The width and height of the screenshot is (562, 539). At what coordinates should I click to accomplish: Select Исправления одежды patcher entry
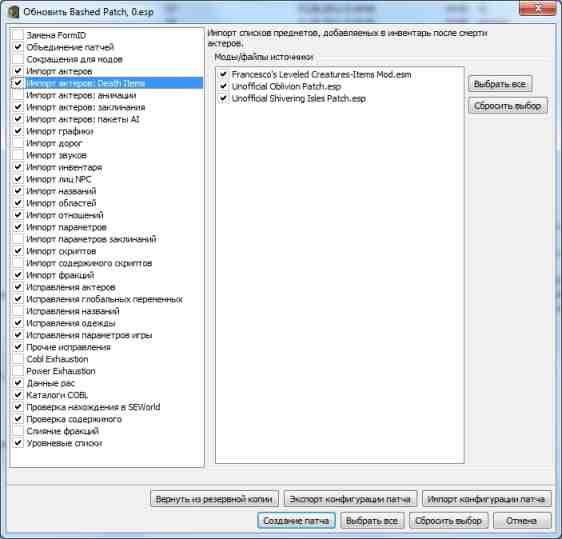[71, 323]
